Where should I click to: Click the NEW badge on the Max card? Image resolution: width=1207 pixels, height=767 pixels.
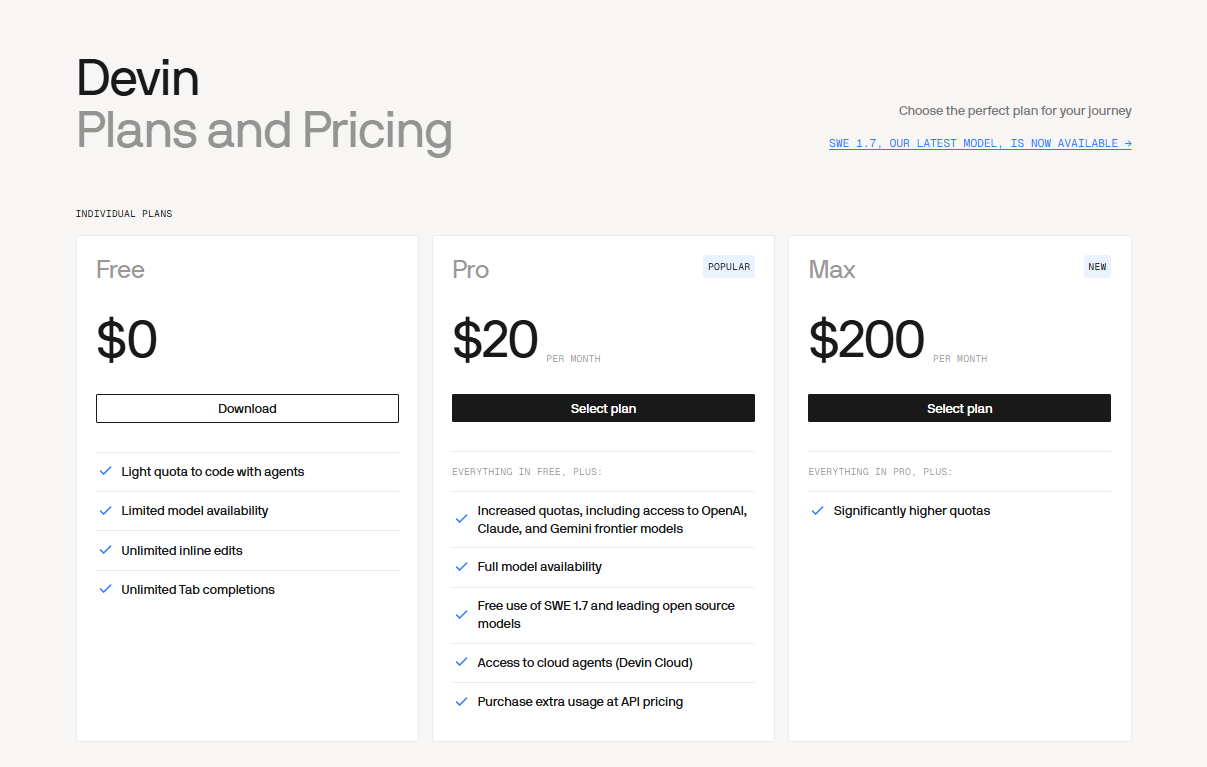(1097, 266)
